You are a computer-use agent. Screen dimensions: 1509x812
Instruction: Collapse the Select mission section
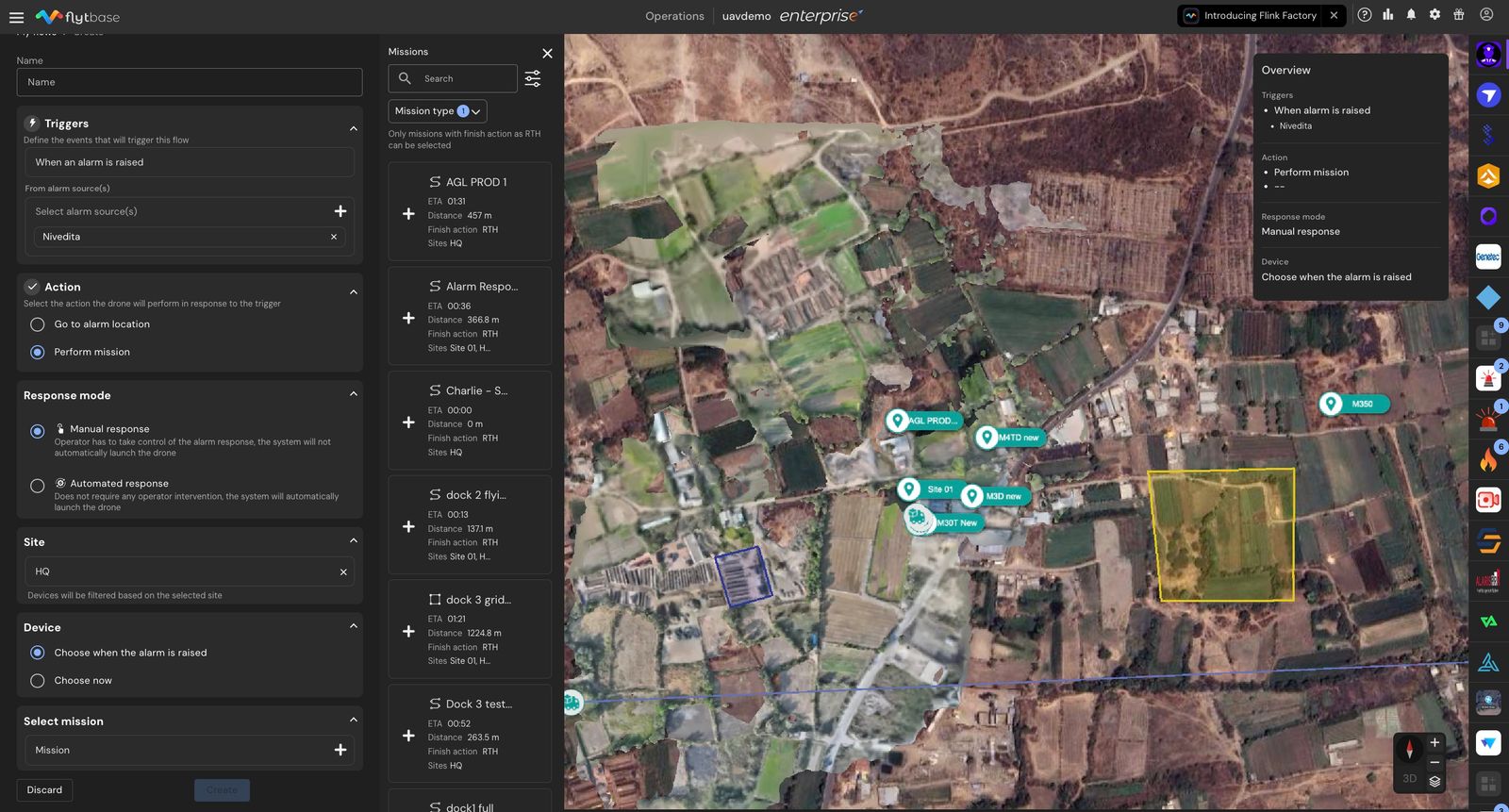(354, 720)
